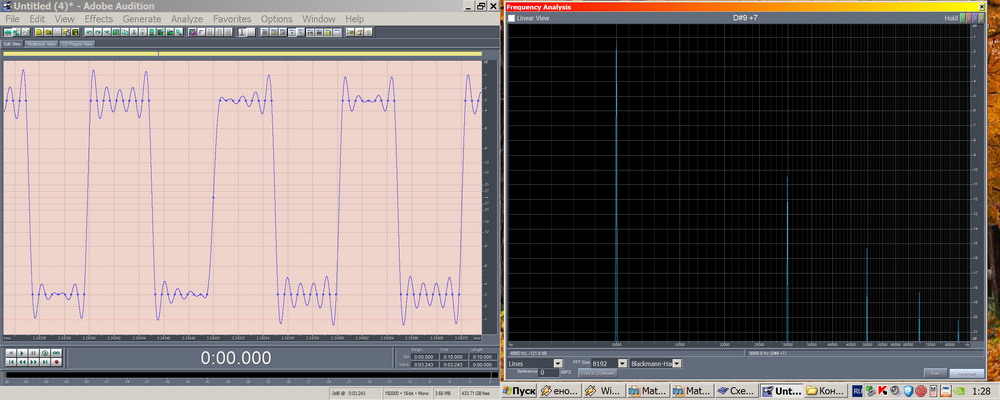The width and height of the screenshot is (1000, 400).
Task: Toggle Linear View checkbox in Frequency Analysis
Action: pyautogui.click(x=511, y=19)
